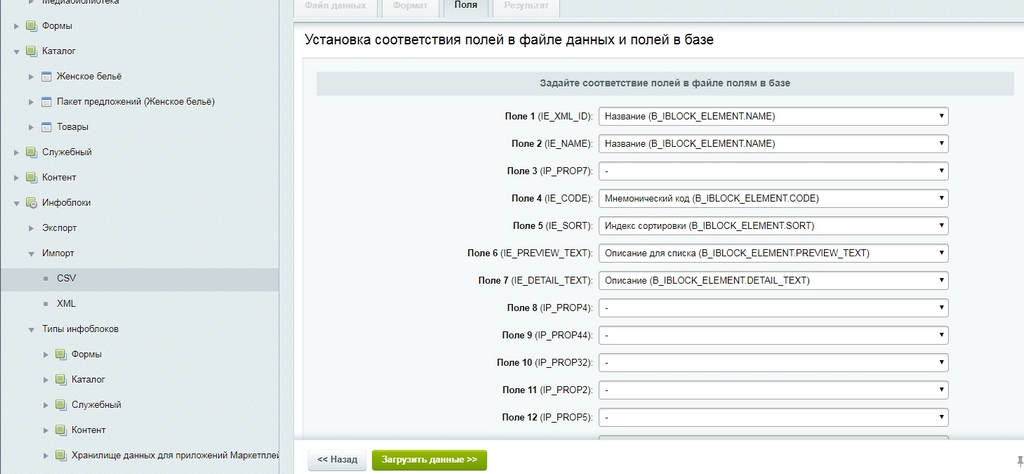This screenshot has height=474, width=1024.
Task: Select the Поля tab
Action: click(x=466, y=7)
